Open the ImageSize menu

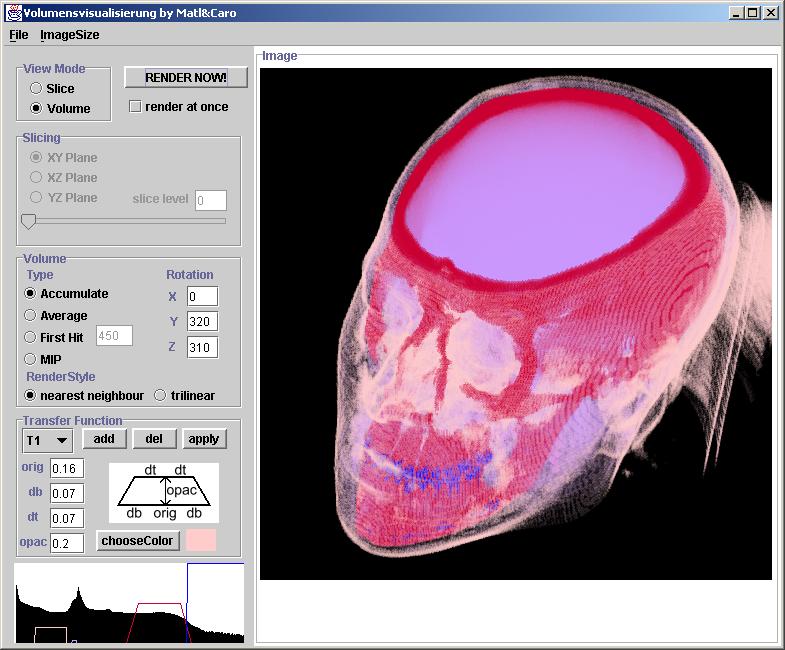(69, 35)
